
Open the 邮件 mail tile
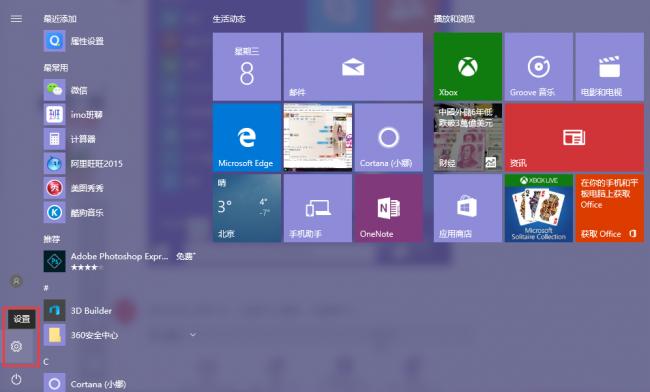click(353, 67)
